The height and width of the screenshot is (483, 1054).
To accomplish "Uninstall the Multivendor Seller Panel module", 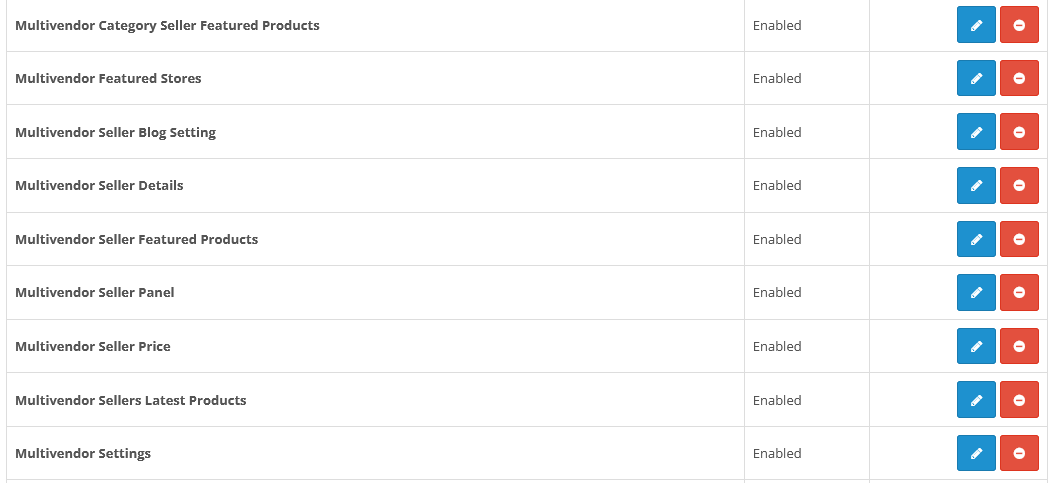I will pyautogui.click(x=1019, y=292).
